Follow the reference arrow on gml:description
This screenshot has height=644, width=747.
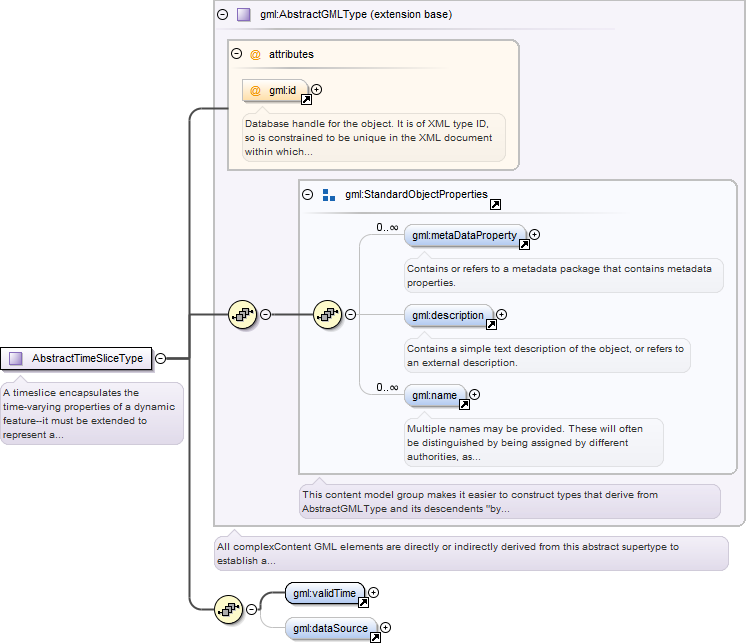click(x=491, y=325)
